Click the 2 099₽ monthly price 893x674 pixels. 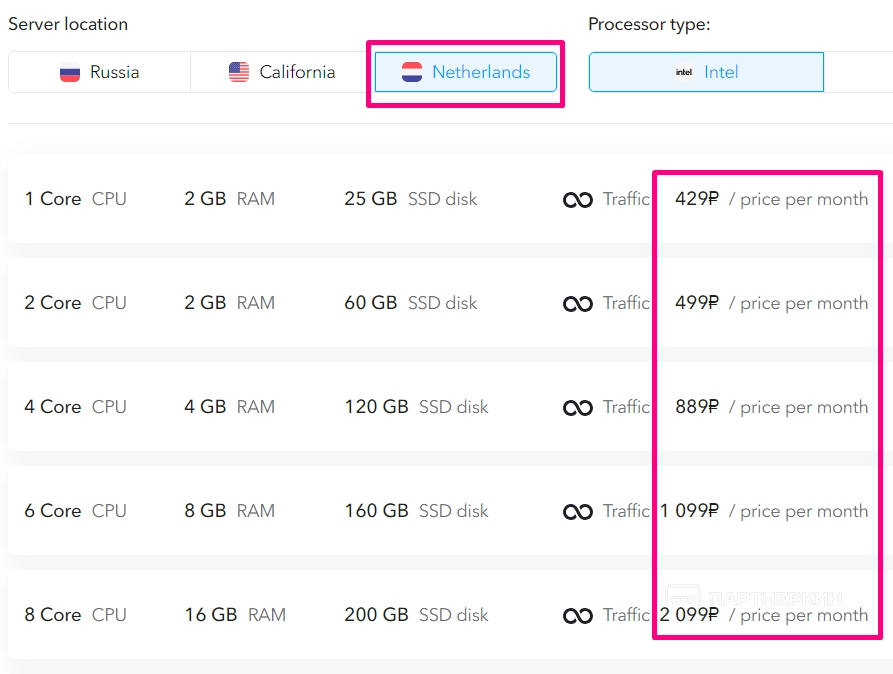(689, 615)
